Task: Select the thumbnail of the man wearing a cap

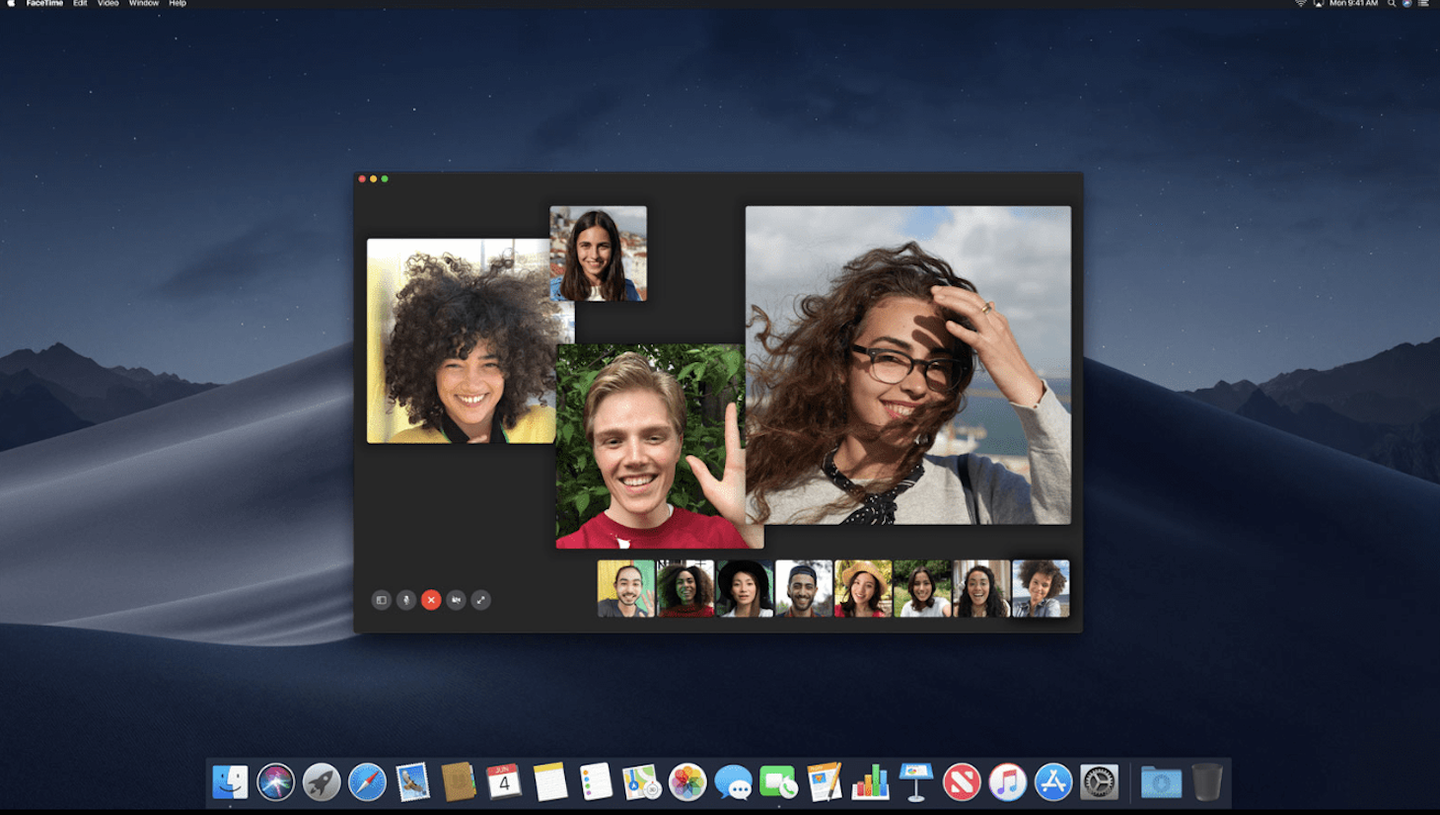Action: pos(804,588)
